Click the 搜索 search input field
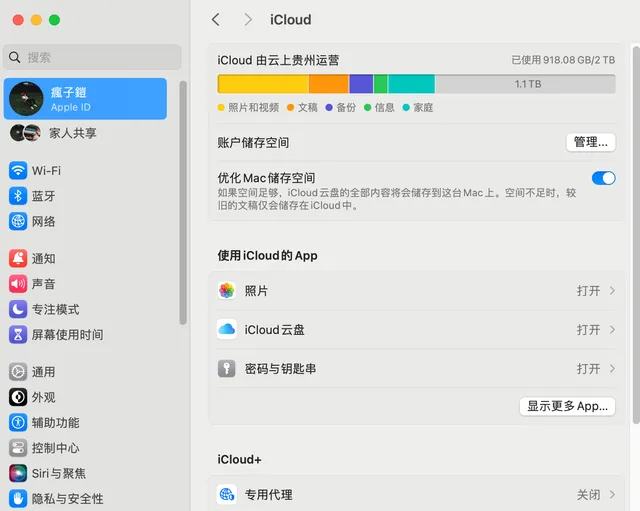Viewport: 640px width, 511px height. click(92, 57)
